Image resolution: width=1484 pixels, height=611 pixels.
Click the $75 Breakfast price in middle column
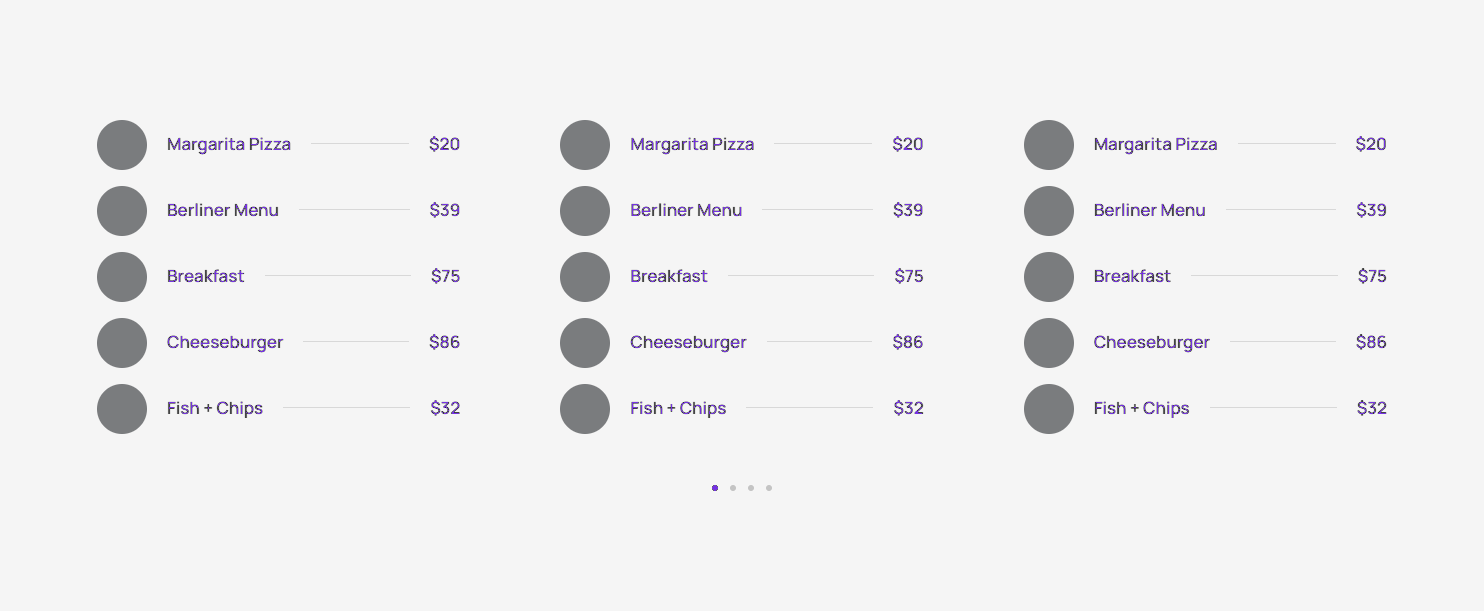point(909,276)
